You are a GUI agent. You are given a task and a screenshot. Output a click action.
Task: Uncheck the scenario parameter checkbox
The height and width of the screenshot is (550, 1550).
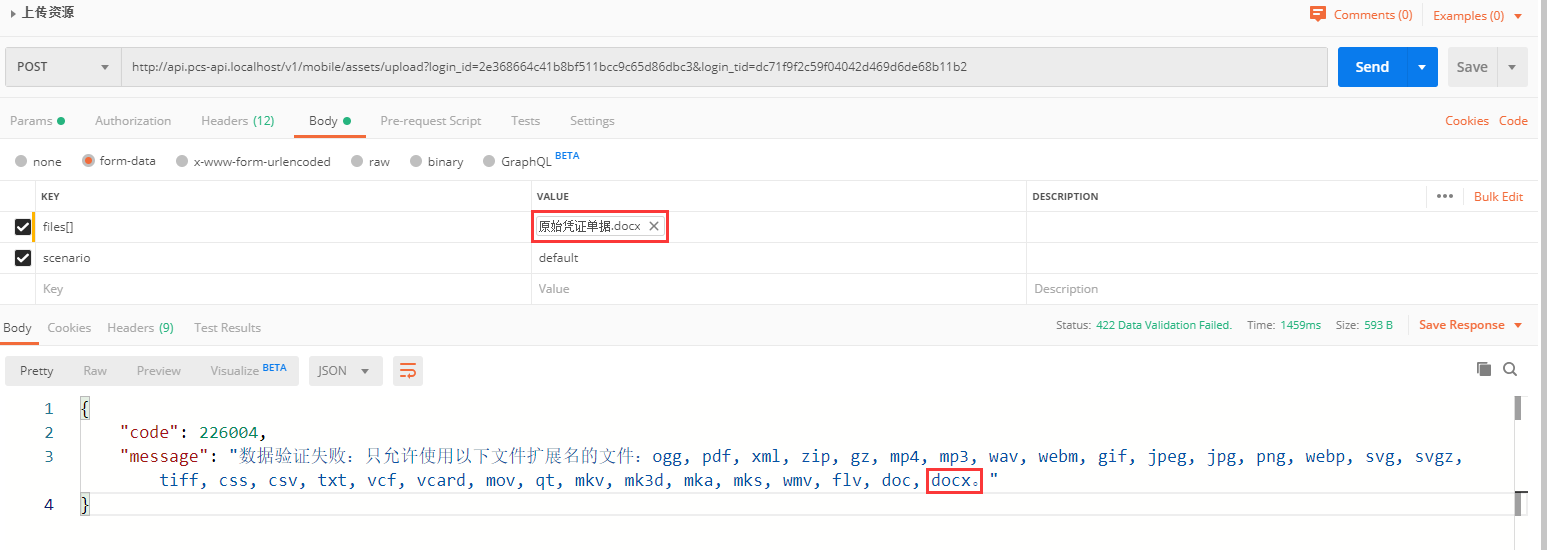pyautogui.click(x=23, y=258)
